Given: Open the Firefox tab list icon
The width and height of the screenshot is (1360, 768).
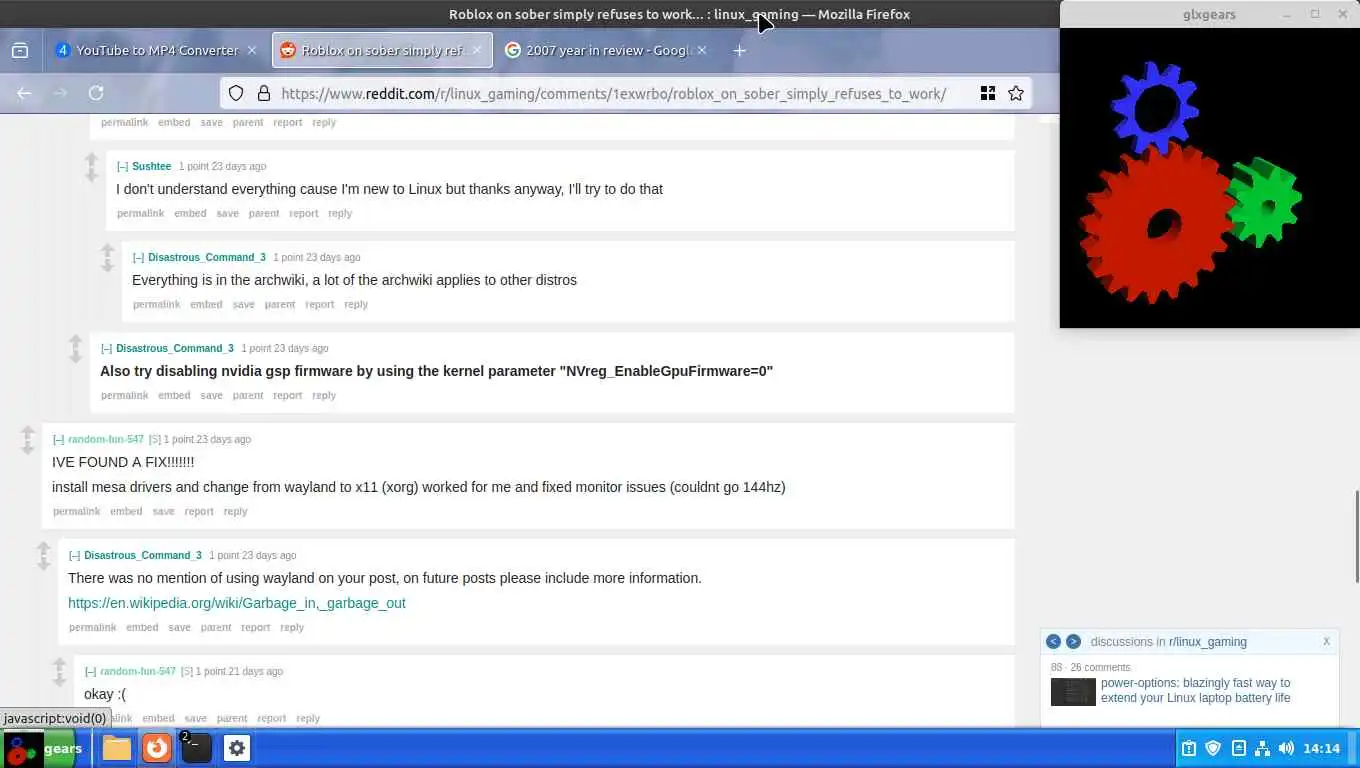Looking at the screenshot, I should click(20, 50).
